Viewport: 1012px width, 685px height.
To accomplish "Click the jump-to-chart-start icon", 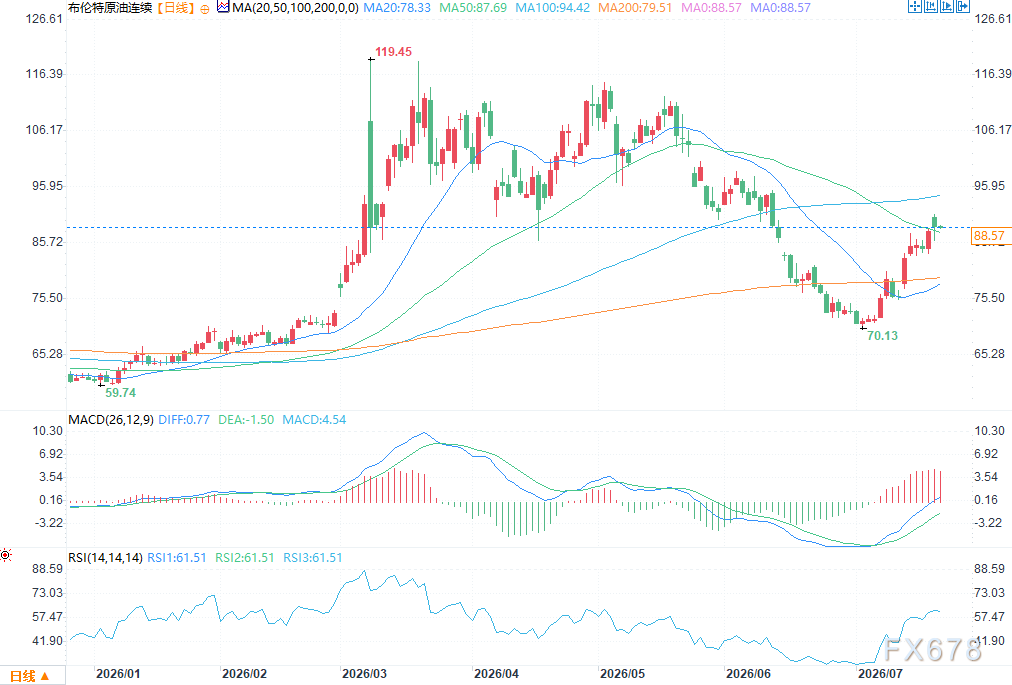I will 931,6.
